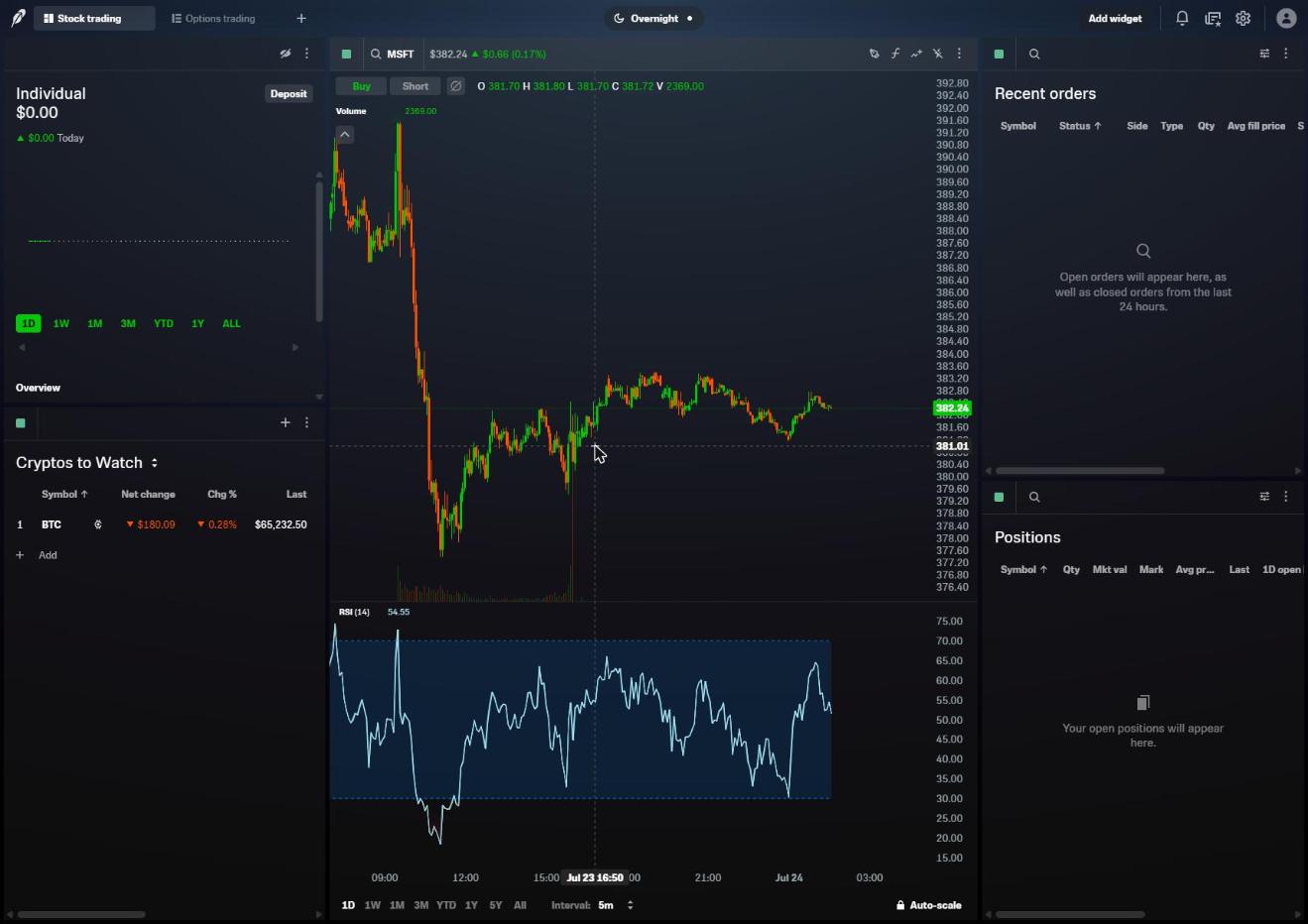This screenshot has width=1308, height=924.
Task: Toggle the Auto-scale lock on the chart
Action: (x=929, y=905)
